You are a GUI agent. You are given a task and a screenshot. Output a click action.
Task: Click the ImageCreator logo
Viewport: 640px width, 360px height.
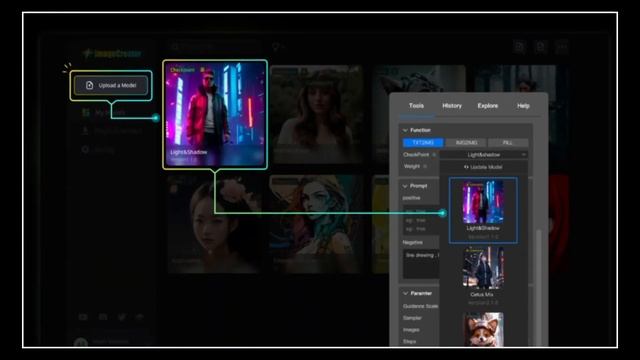coord(112,53)
